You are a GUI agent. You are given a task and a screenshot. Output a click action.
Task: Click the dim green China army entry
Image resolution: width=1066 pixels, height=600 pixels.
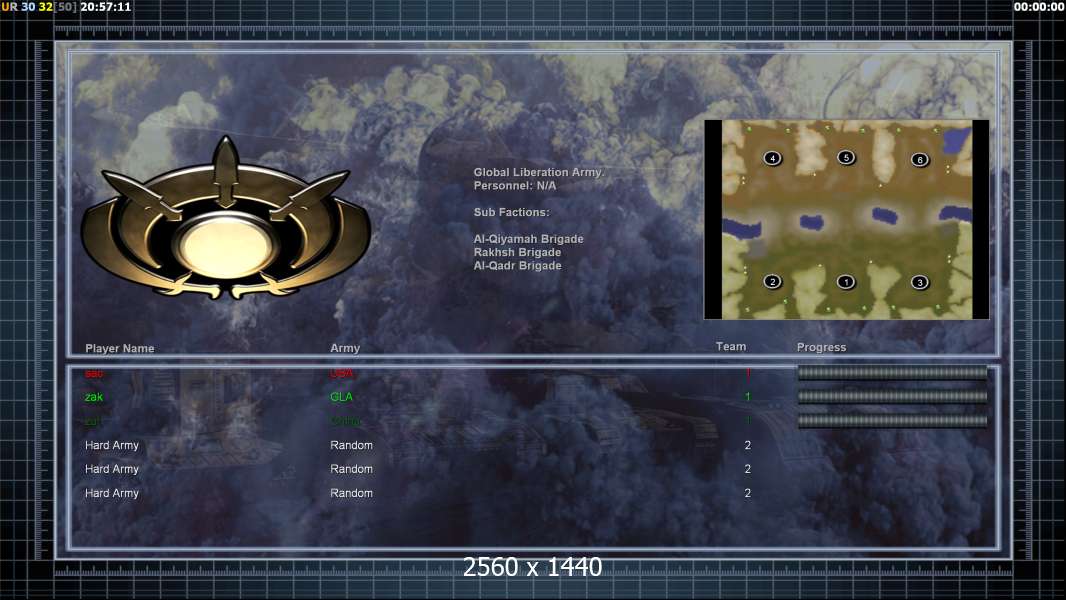click(x=345, y=421)
